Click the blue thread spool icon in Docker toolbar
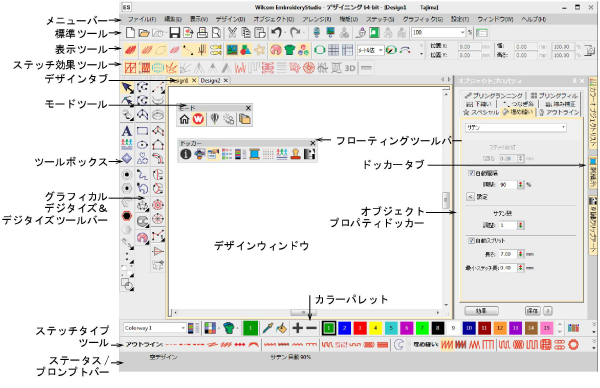 (x=254, y=154)
